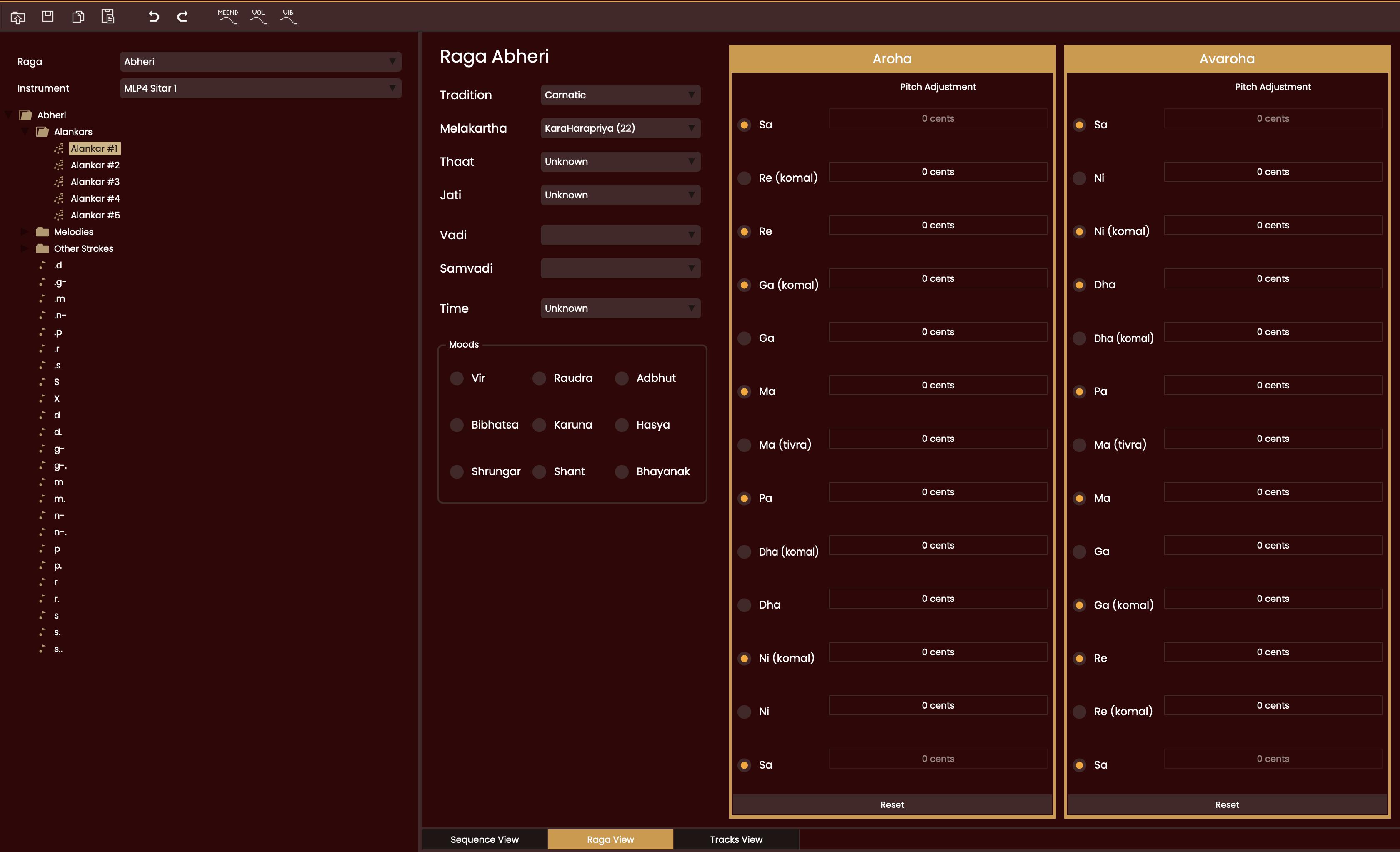Select the VIB curve tool
Image resolution: width=1400 pixels, height=852 pixels.
288,17
